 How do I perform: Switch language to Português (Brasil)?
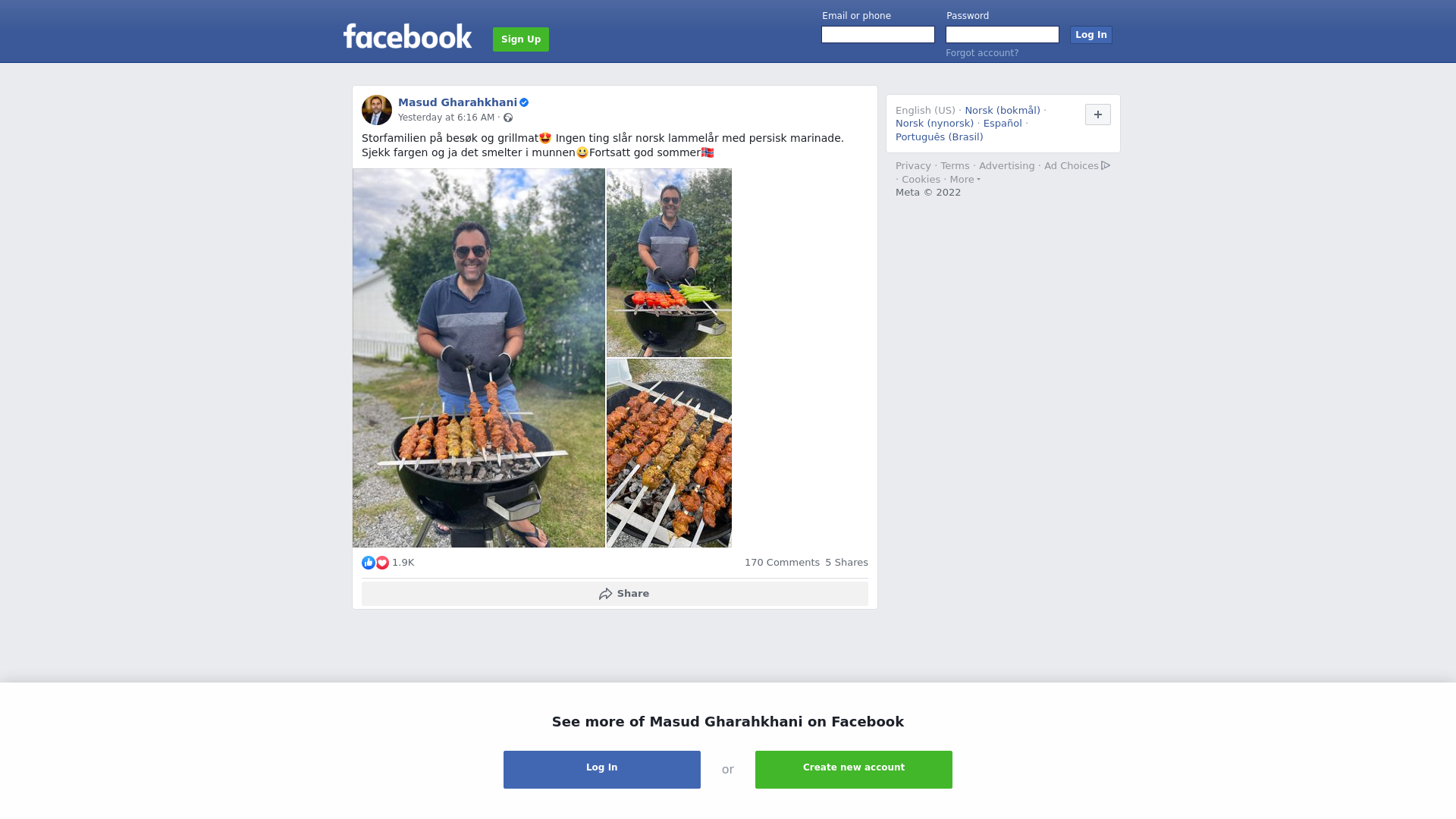[x=939, y=137]
